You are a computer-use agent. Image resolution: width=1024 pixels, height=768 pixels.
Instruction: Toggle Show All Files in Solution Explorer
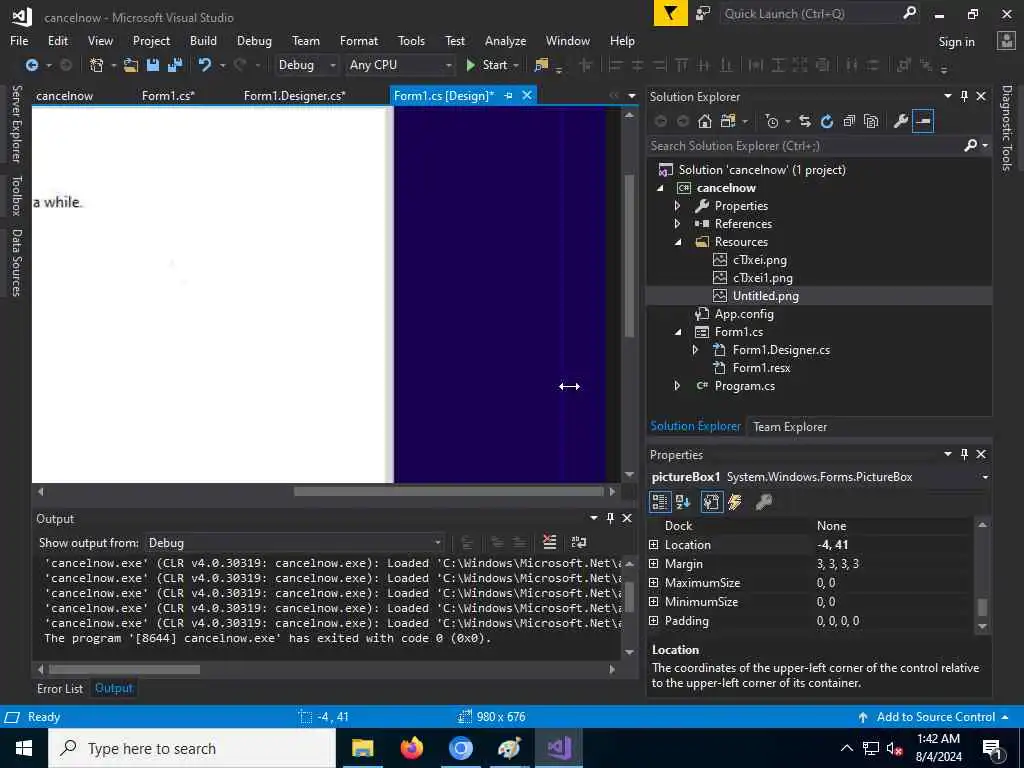coord(871,121)
